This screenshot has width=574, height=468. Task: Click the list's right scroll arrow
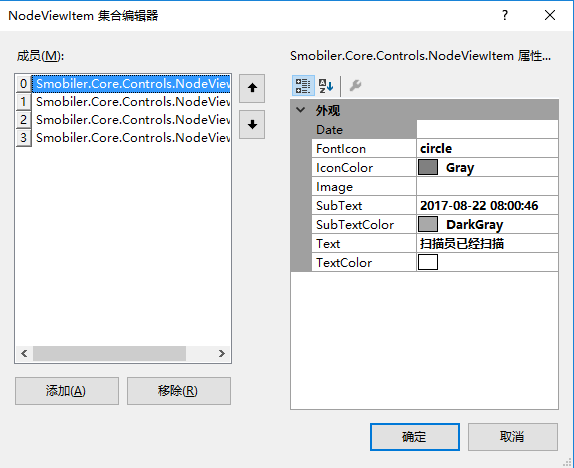pos(221,353)
